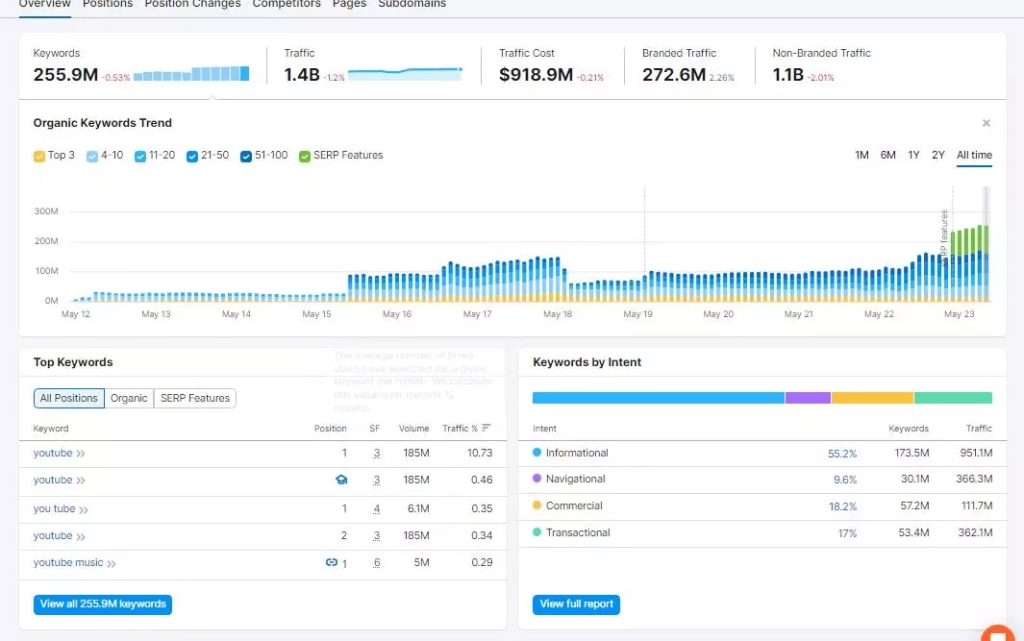Select the All Positions filter
This screenshot has width=1024, height=641.
click(x=69, y=398)
